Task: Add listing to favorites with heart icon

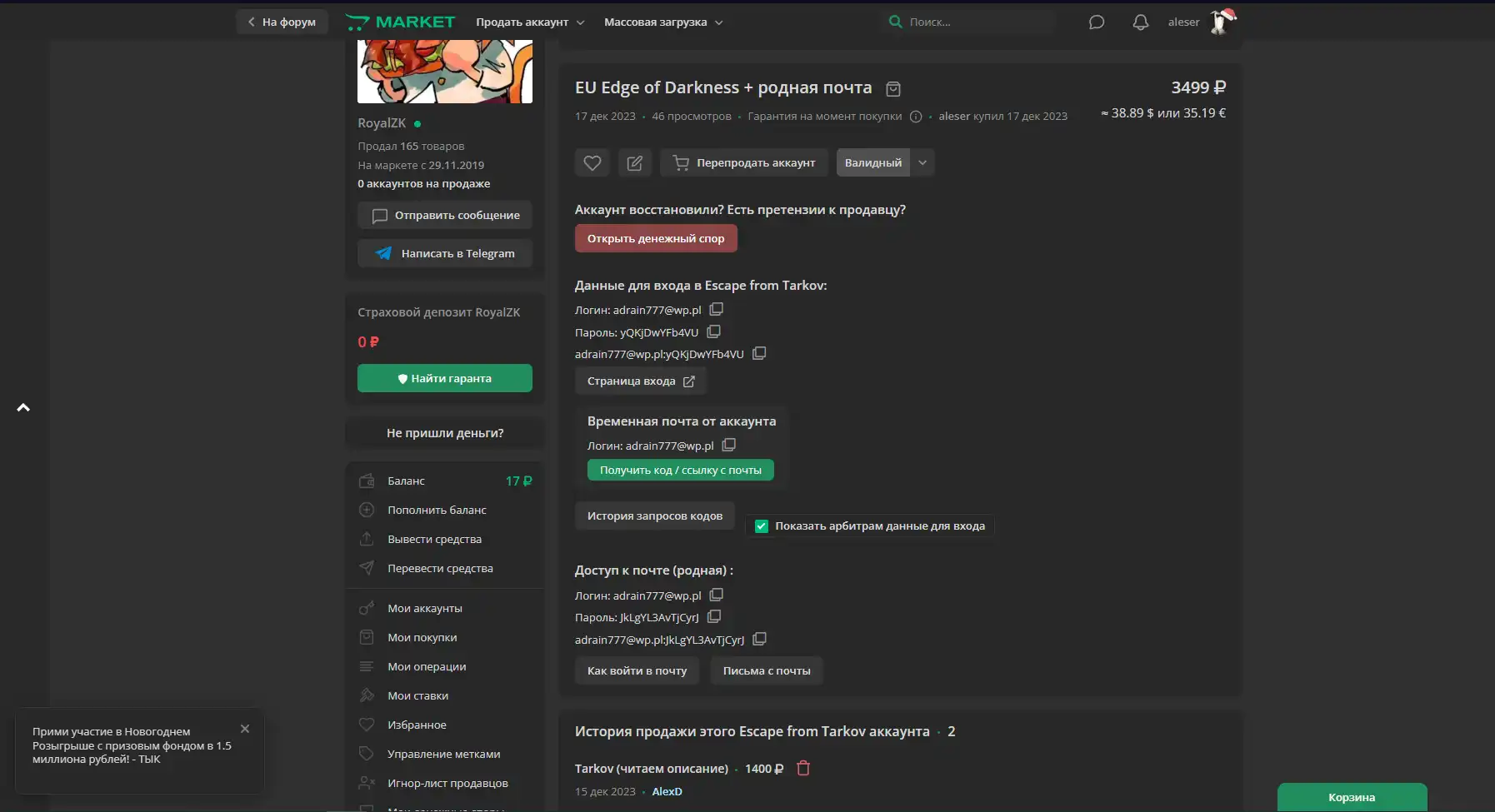Action: [x=592, y=162]
